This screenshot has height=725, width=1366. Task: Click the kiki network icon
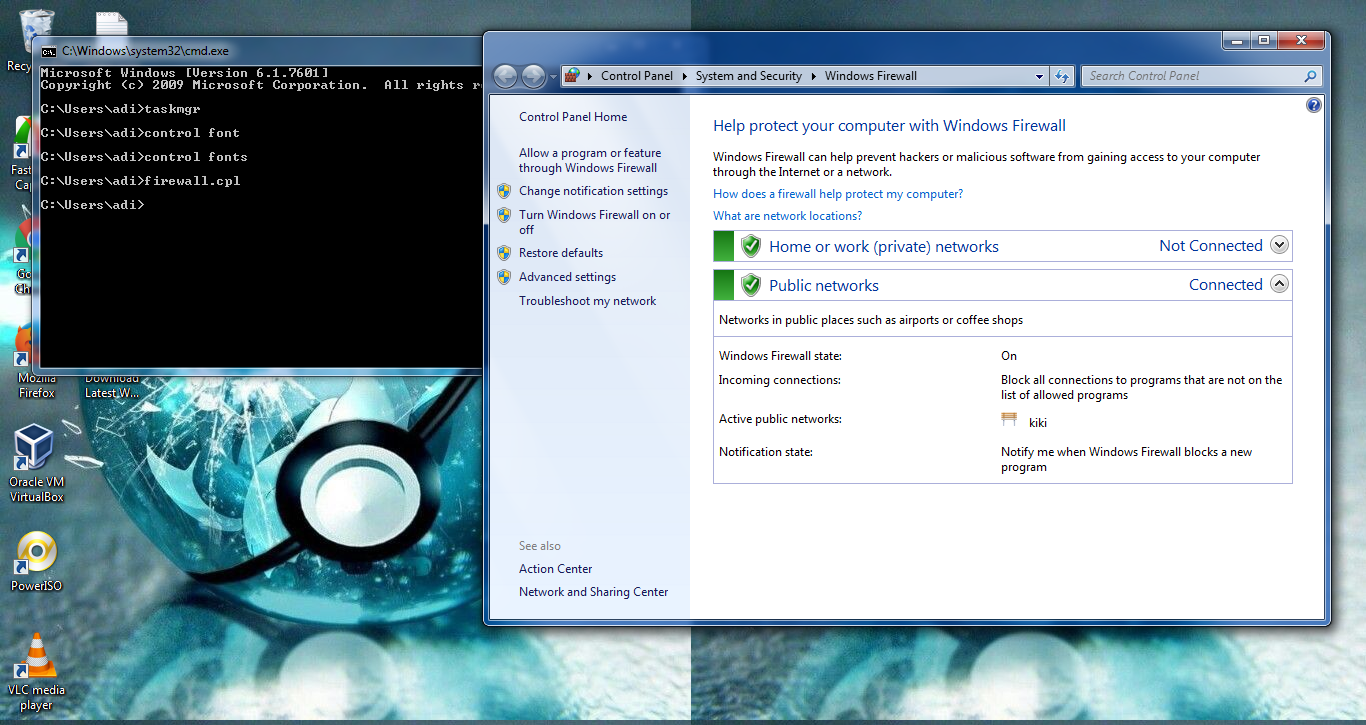1009,419
